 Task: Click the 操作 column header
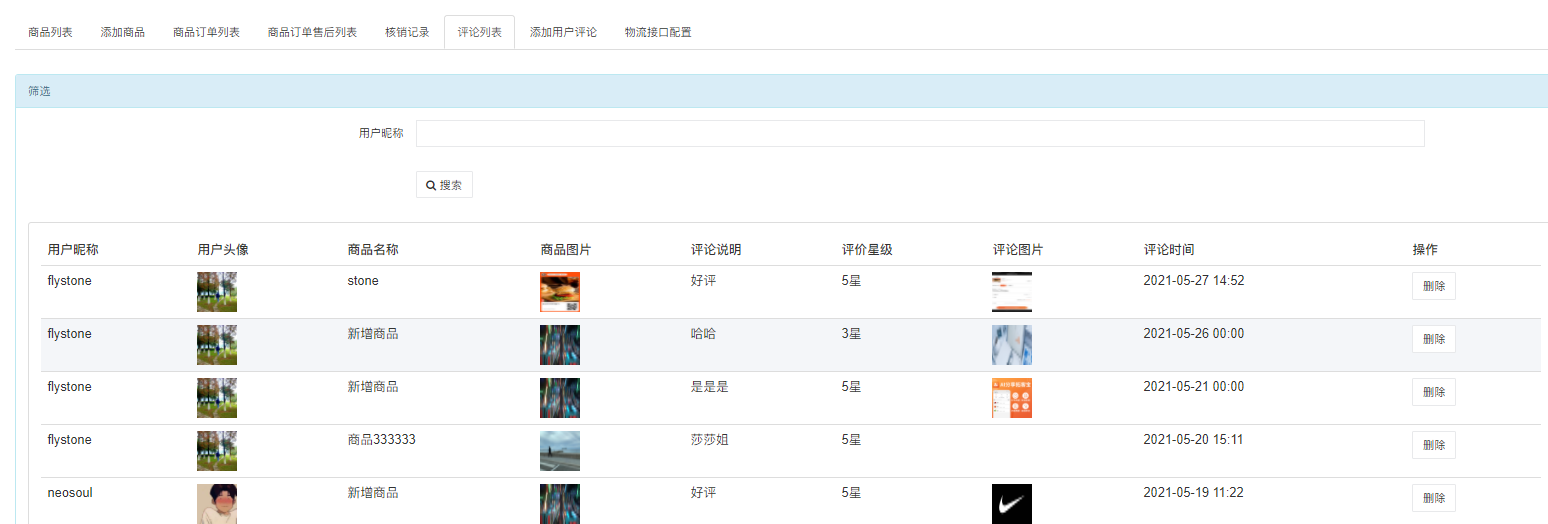1425,250
